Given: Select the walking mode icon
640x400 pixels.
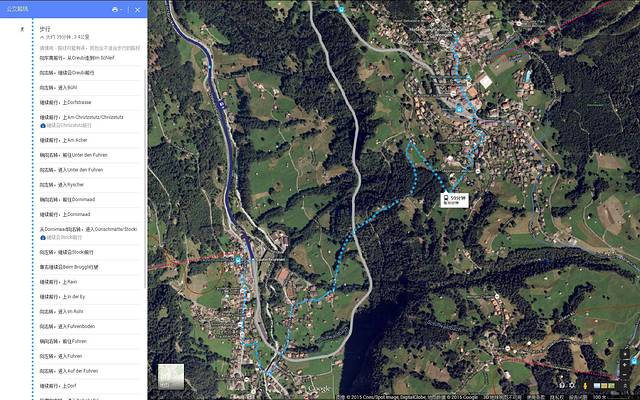Looking at the screenshot, I should [x=22, y=29].
